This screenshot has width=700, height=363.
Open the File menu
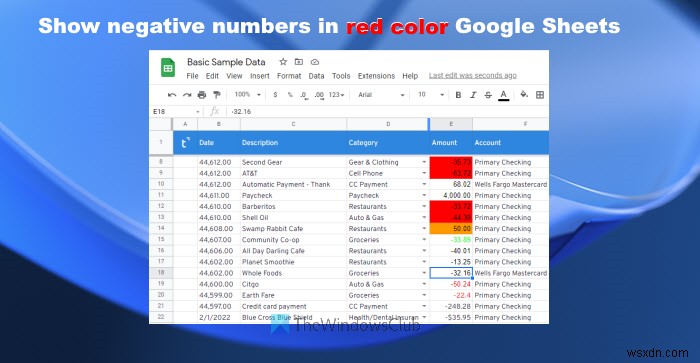(192, 76)
